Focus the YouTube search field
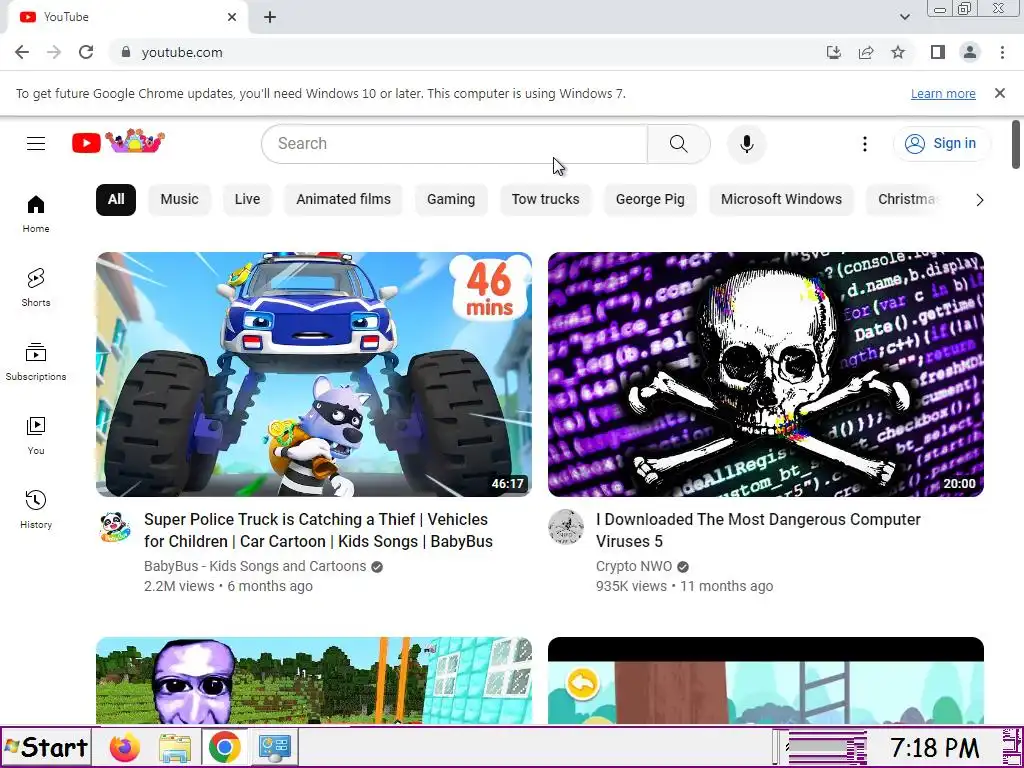Viewport: 1024px width, 768px height. (x=455, y=144)
